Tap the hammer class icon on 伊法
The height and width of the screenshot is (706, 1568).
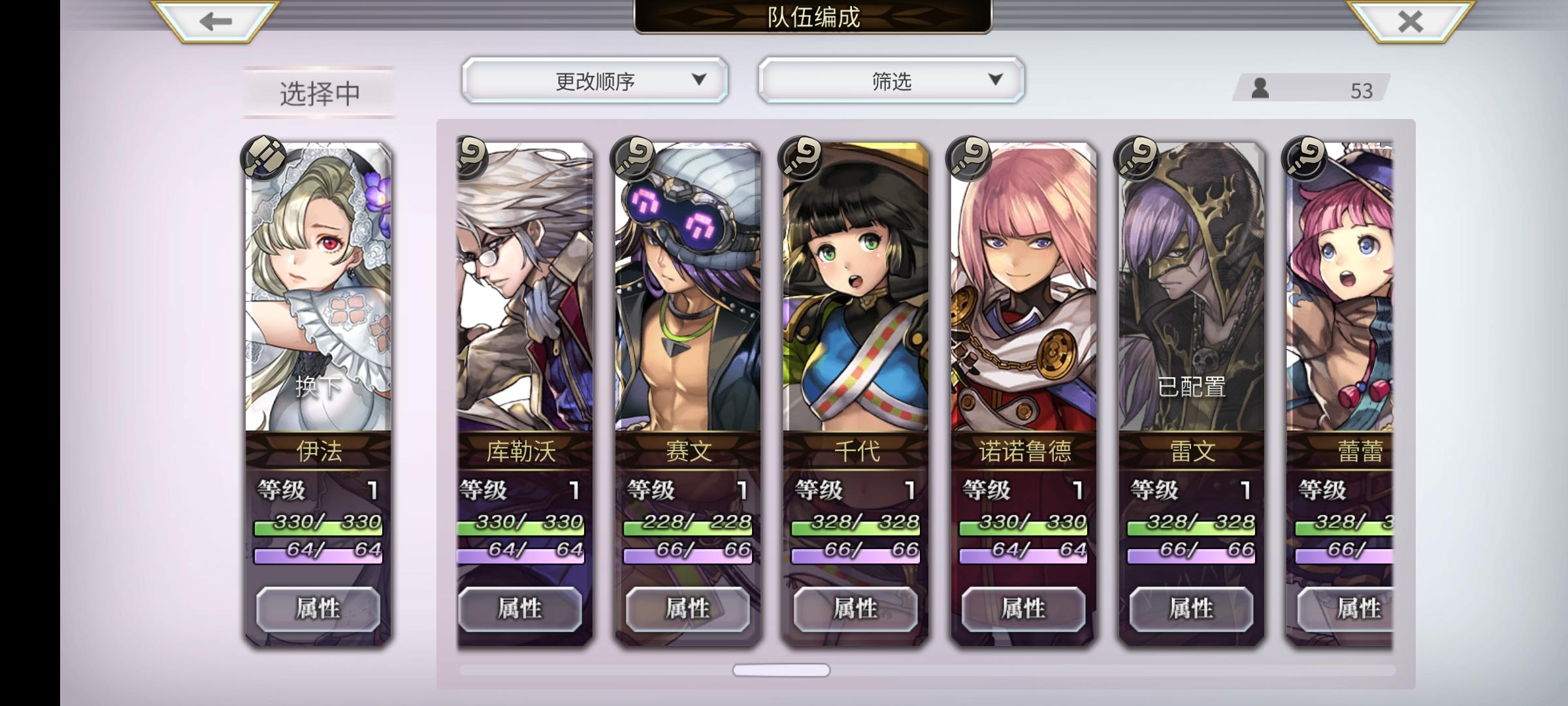(x=264, y=158)
